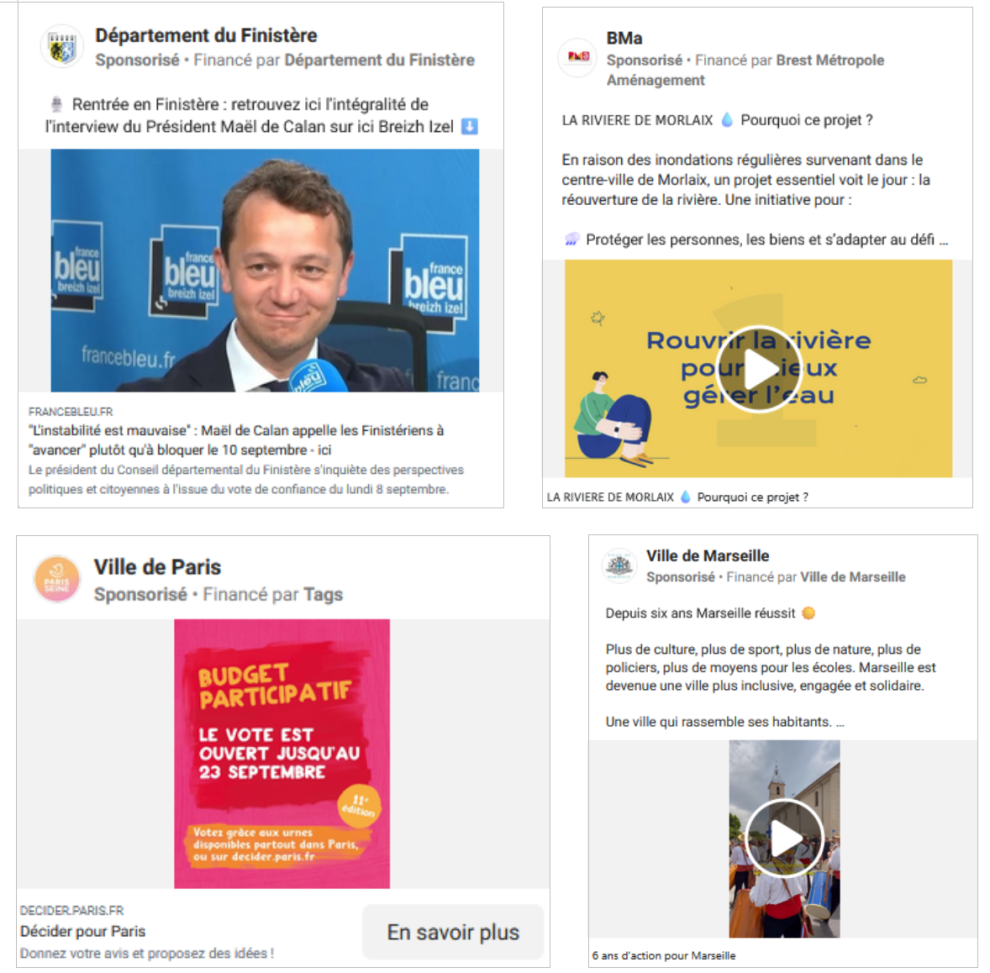Open the Maël de Calan interview photo

(265, 270)
